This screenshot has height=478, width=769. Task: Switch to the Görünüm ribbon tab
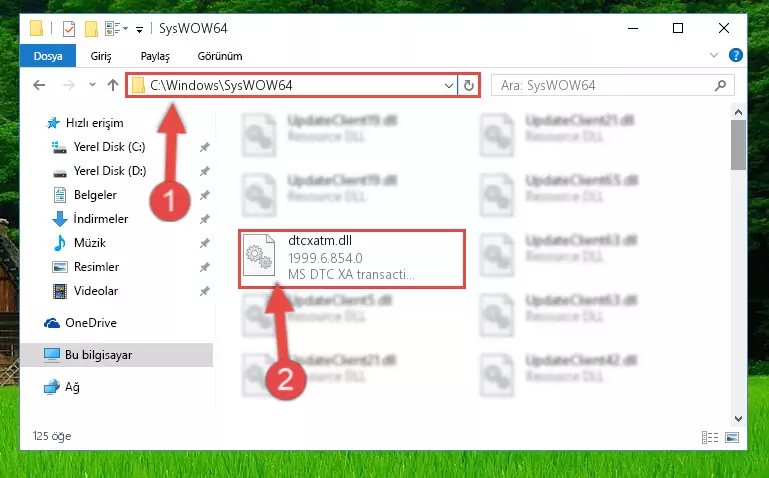(x=220, y=56)
